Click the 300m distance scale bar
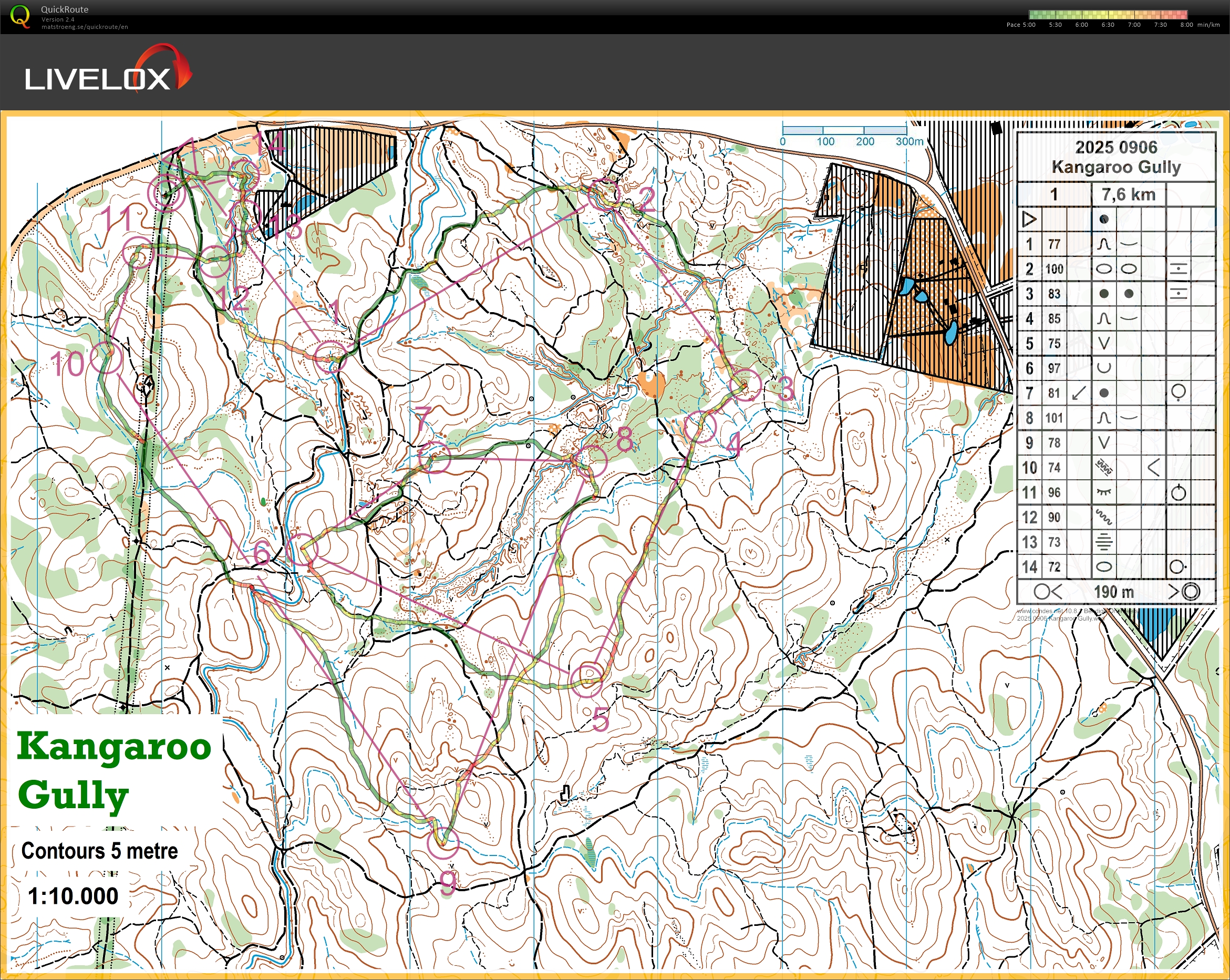 (x=844, y=131)
